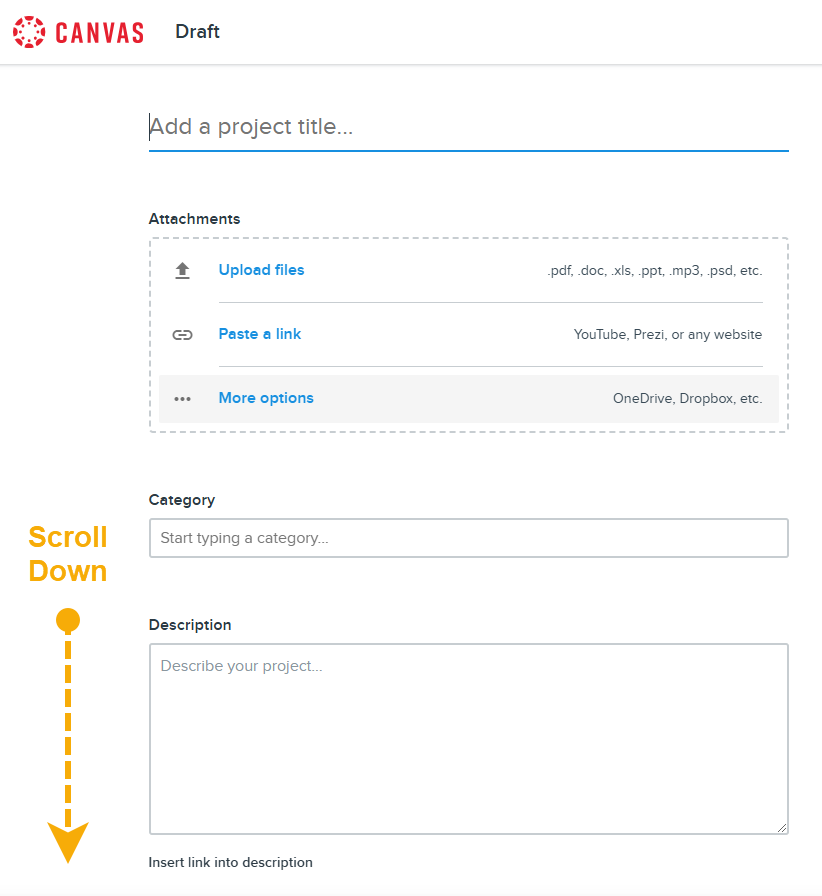Click the Attachments section heading

(194, 219)
